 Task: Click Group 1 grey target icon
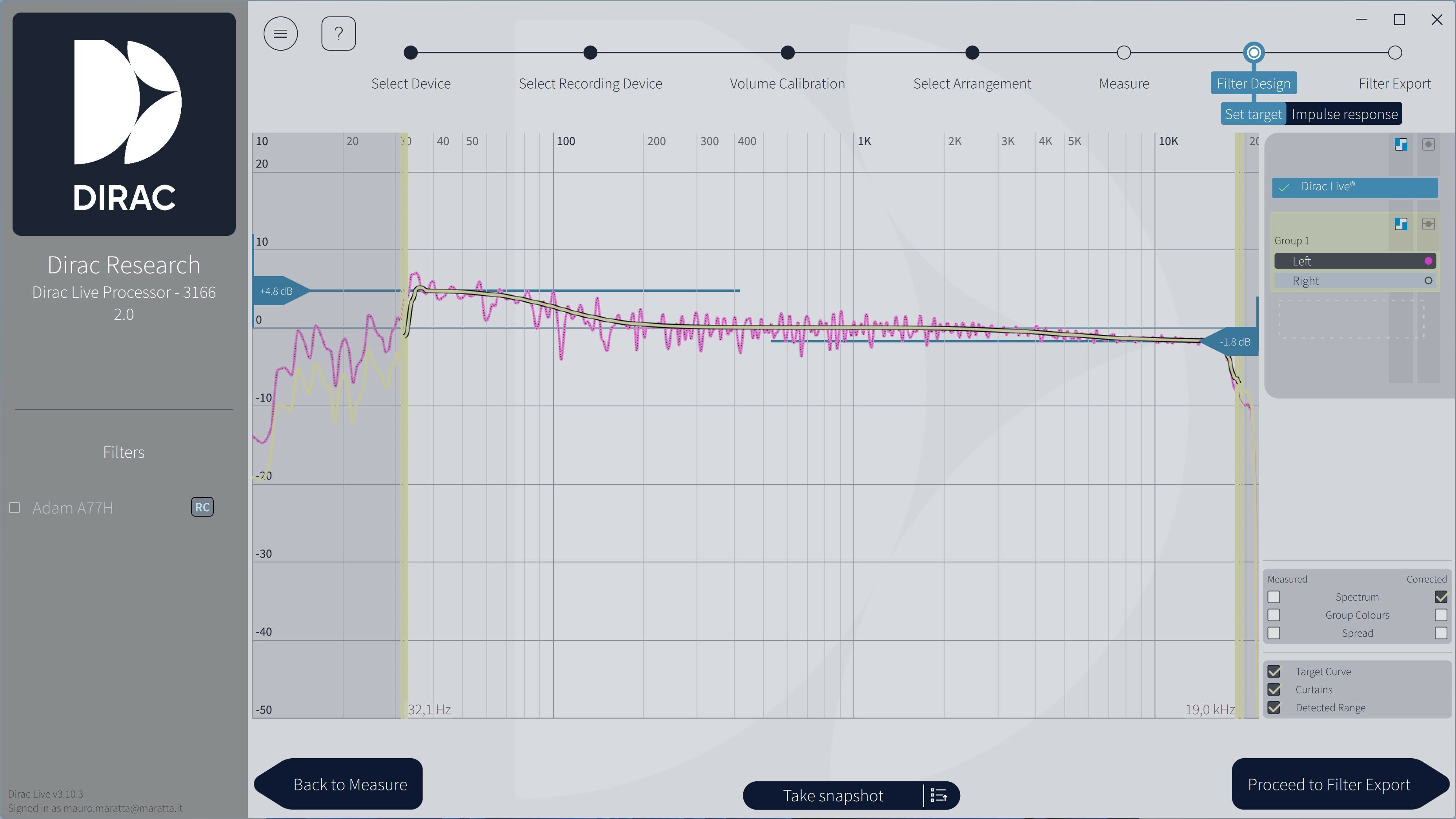point(1428,224)
